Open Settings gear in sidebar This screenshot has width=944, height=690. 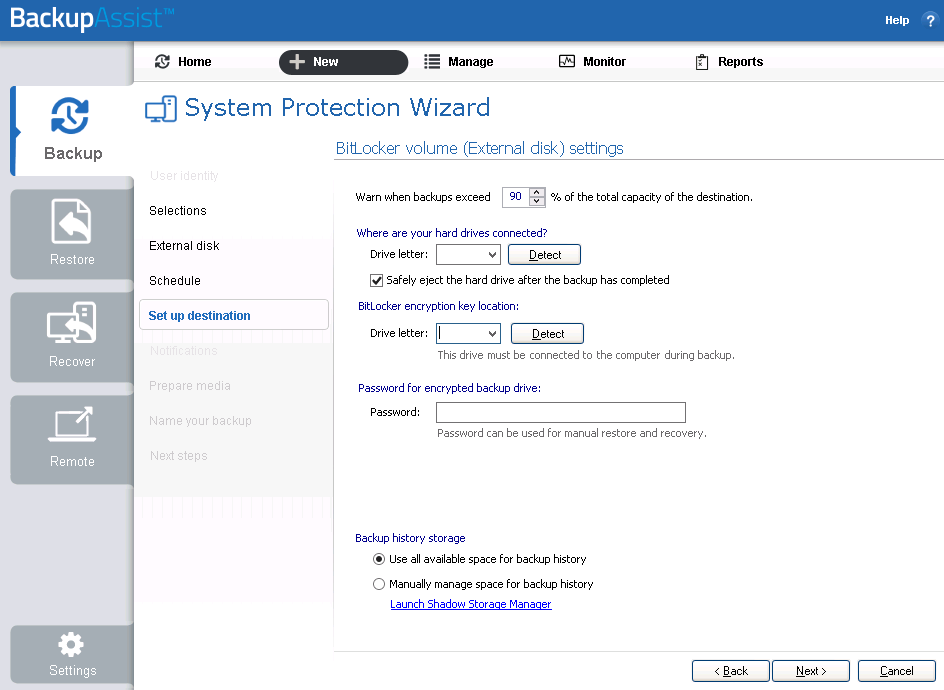pyautogui.click(x=72, y=654)
